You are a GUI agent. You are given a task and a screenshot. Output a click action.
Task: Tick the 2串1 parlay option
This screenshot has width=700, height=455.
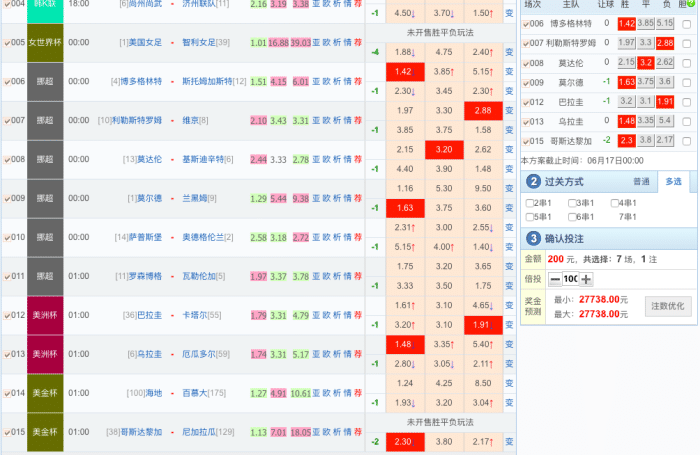pos(529,203)
